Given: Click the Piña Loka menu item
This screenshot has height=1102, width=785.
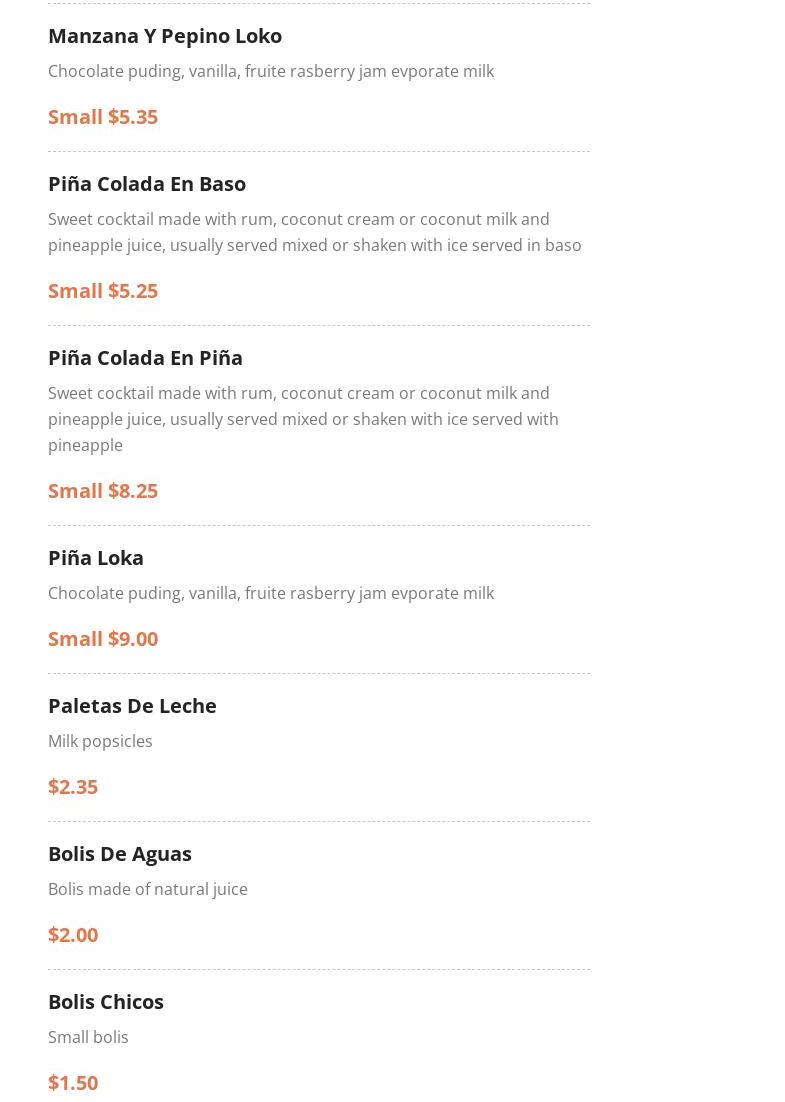Looking at the screenshot, I should (96, 558).
